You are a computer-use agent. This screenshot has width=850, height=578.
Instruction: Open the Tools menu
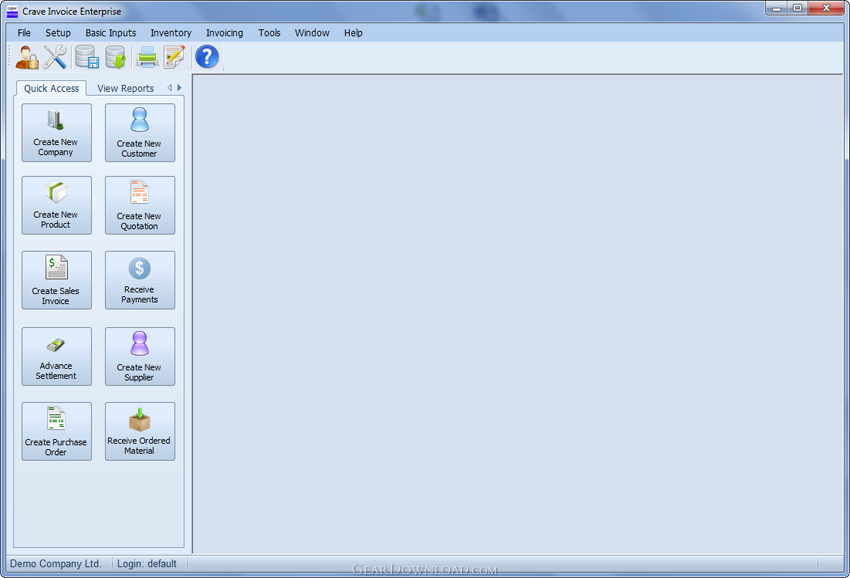pyautogui.click(x=269, y=33)
